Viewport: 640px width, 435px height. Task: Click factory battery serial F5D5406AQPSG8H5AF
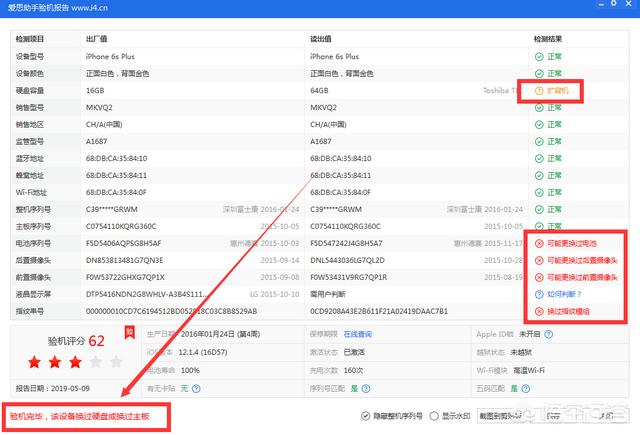pyautogui.click(x=123, y=244)
